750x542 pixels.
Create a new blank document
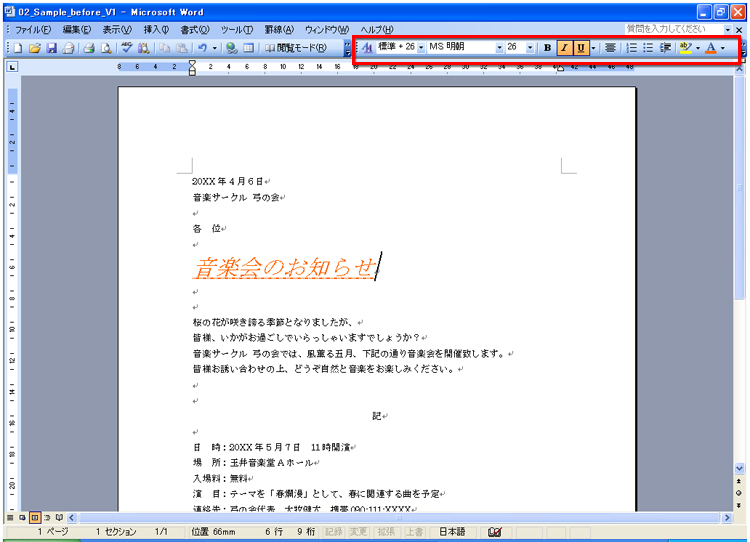click(x=18, y=48)
